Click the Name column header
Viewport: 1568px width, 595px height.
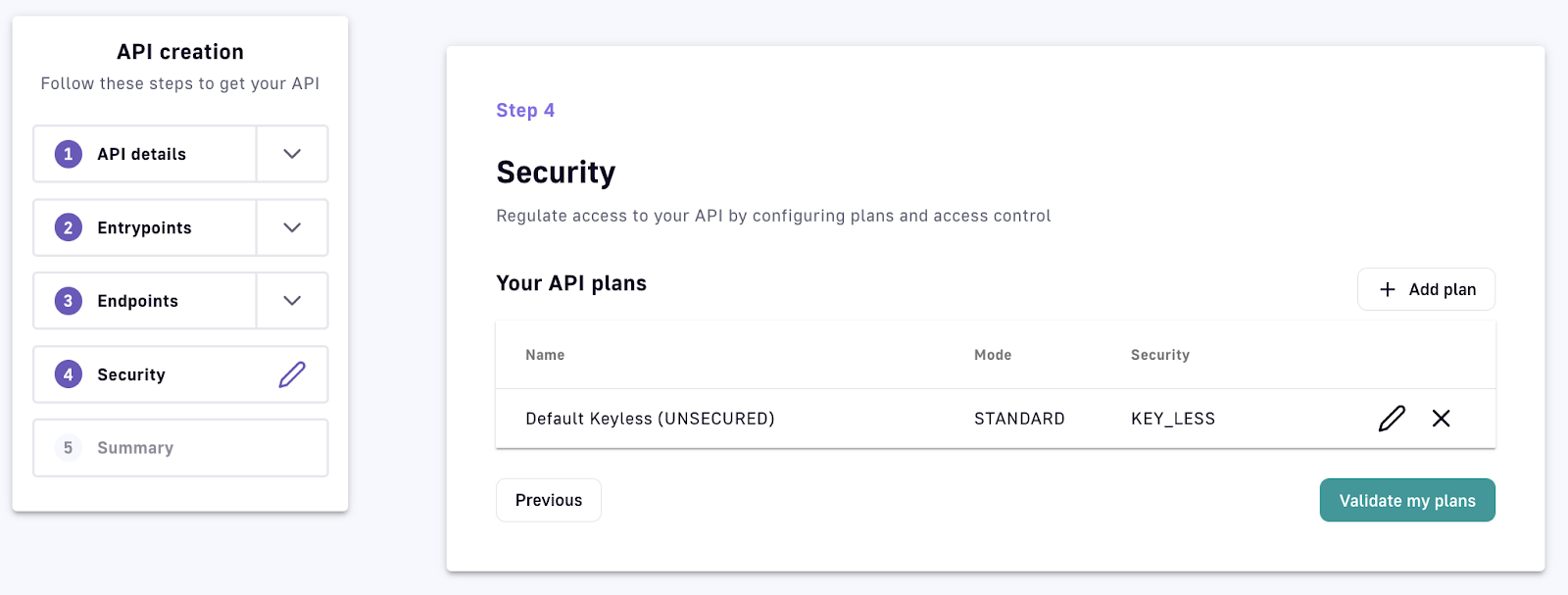tap(545, 355)
